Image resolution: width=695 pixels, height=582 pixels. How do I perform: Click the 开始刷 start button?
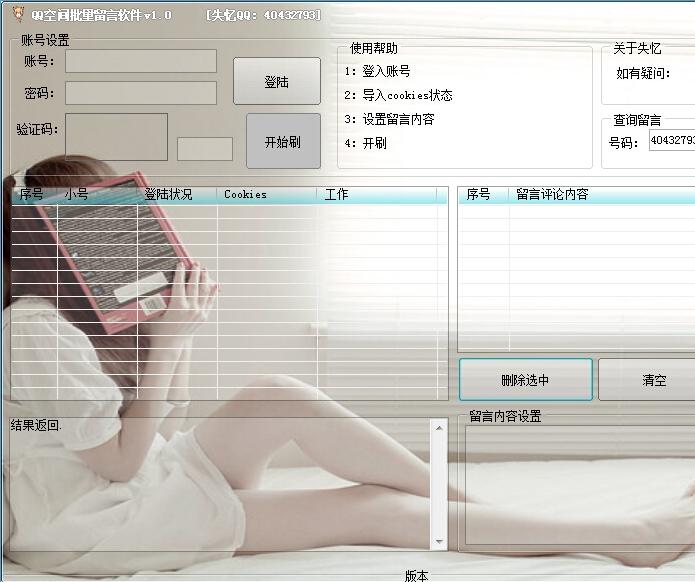point(284,141)
